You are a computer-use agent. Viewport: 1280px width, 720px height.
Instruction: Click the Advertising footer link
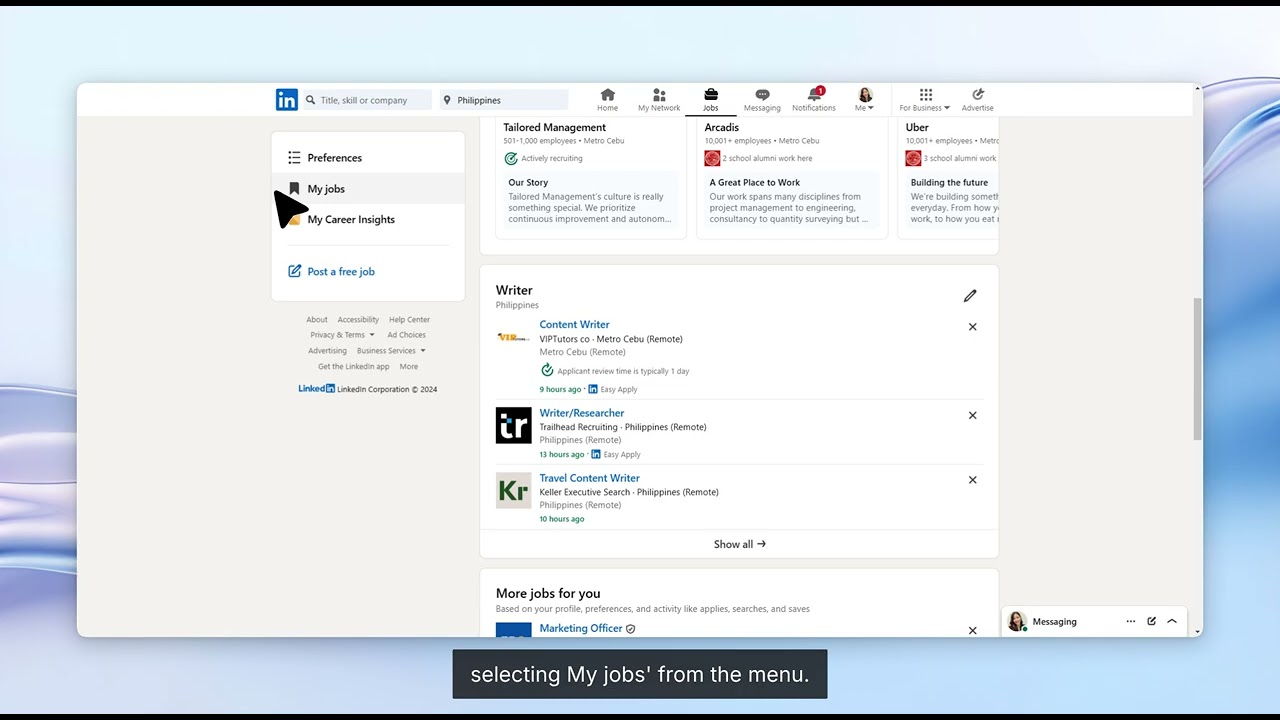click(x=327, y=351)
